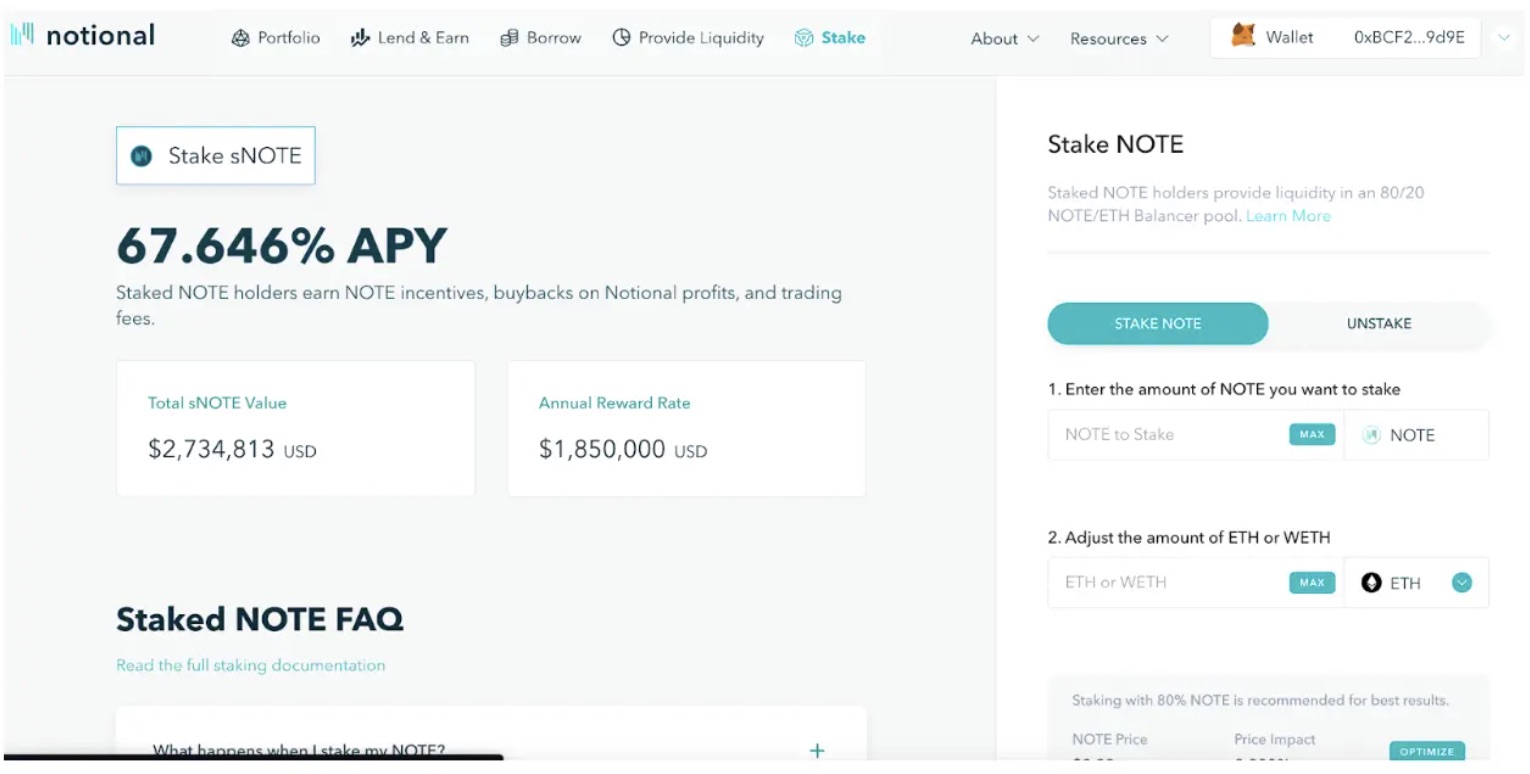This screenshot has height=774, width=1530.
Task: Open the Learn More link
Action: tap(1289, 215)
